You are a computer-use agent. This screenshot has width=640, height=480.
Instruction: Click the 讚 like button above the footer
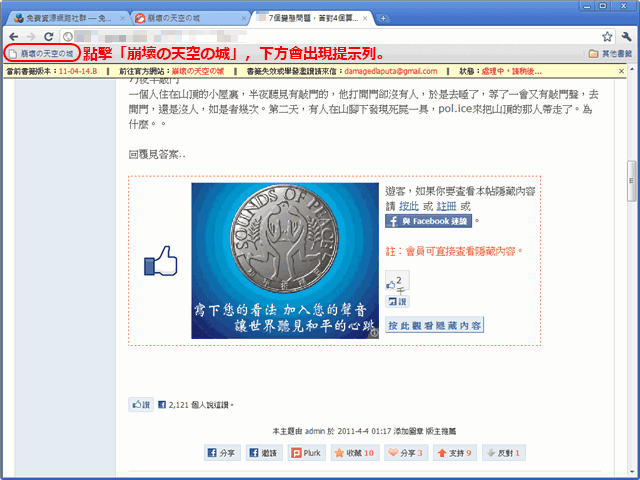141,404
